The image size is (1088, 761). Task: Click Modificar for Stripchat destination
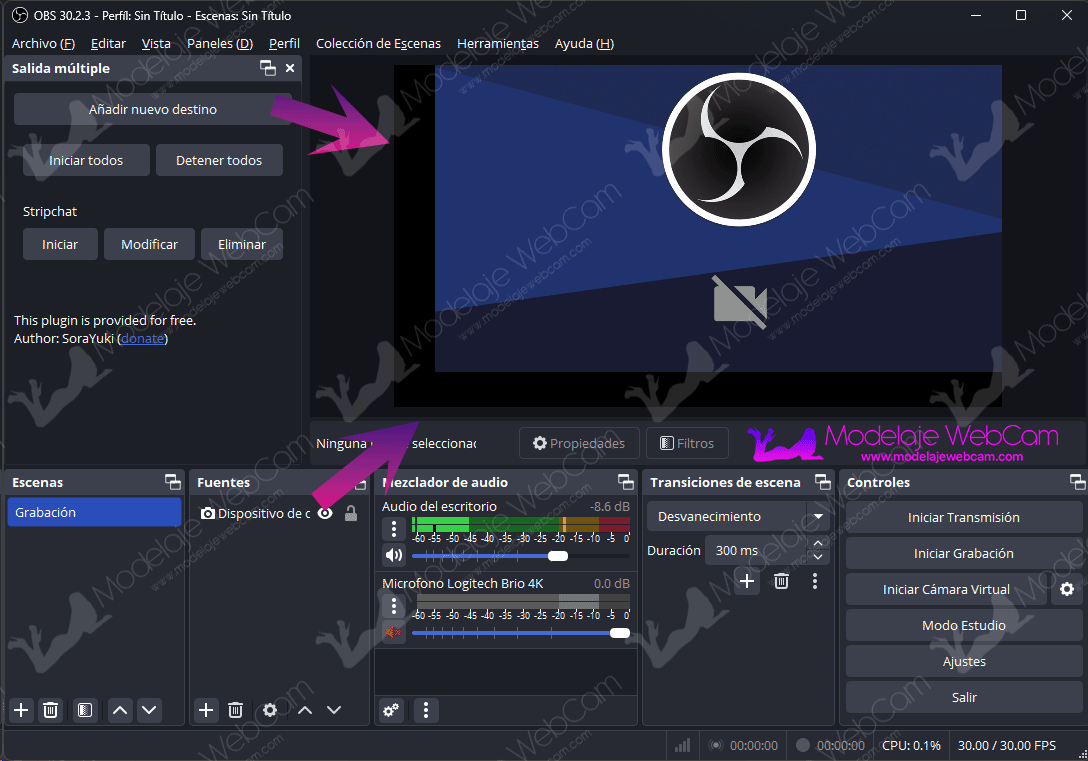tap(149, 244)
